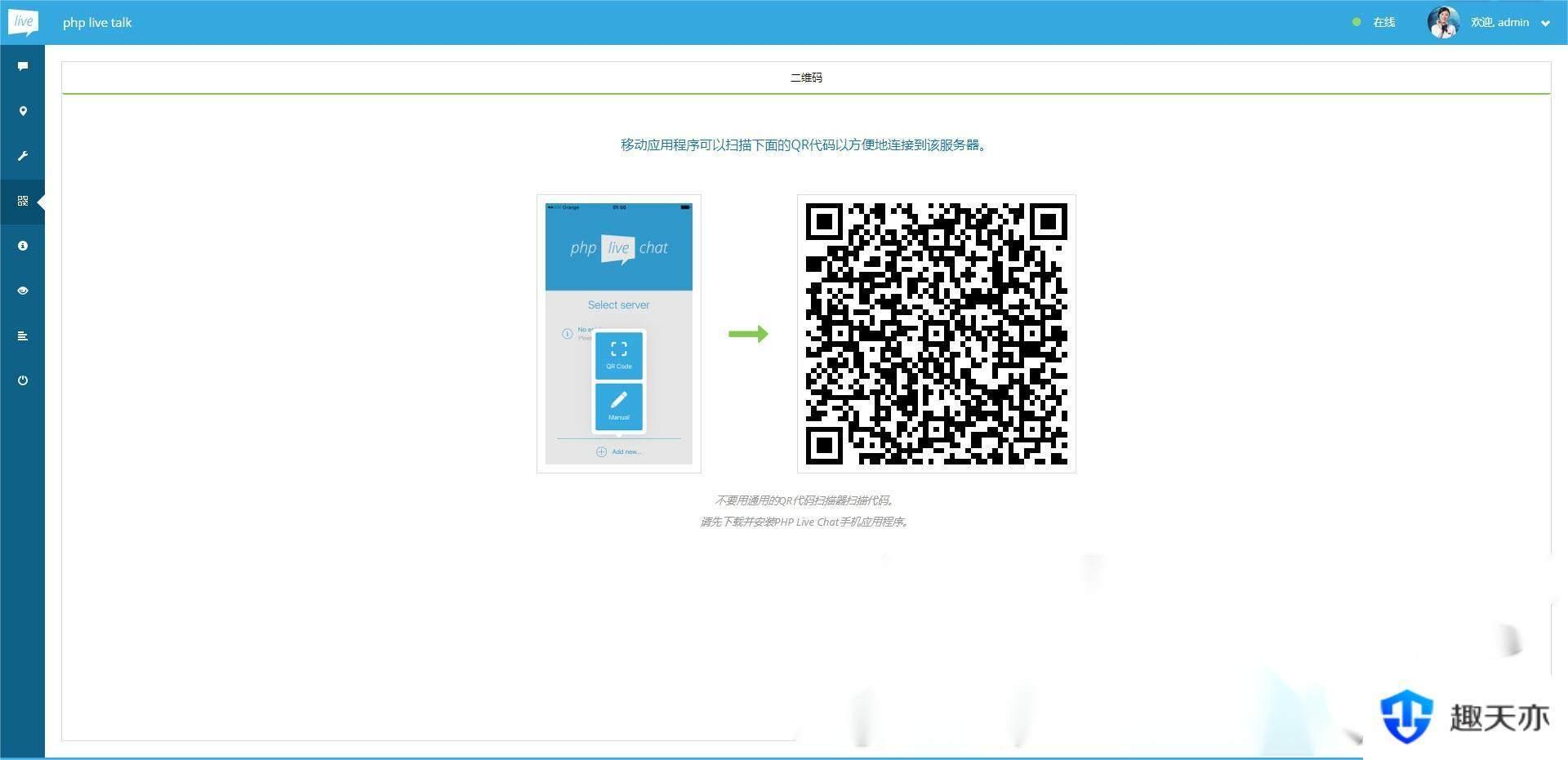The width and height of the screenshot is (1568, 760).
Task: Click the large QR code image
Action: click(937, 334)
